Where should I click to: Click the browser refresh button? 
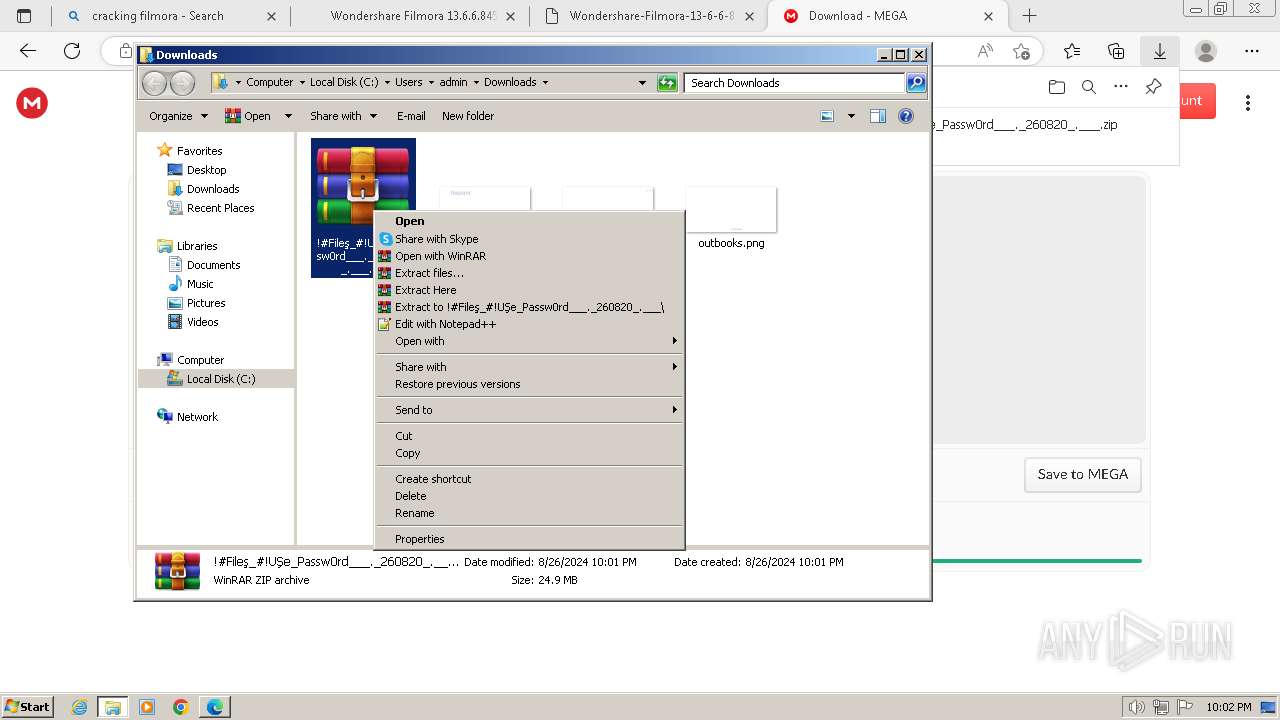[72, 51]
